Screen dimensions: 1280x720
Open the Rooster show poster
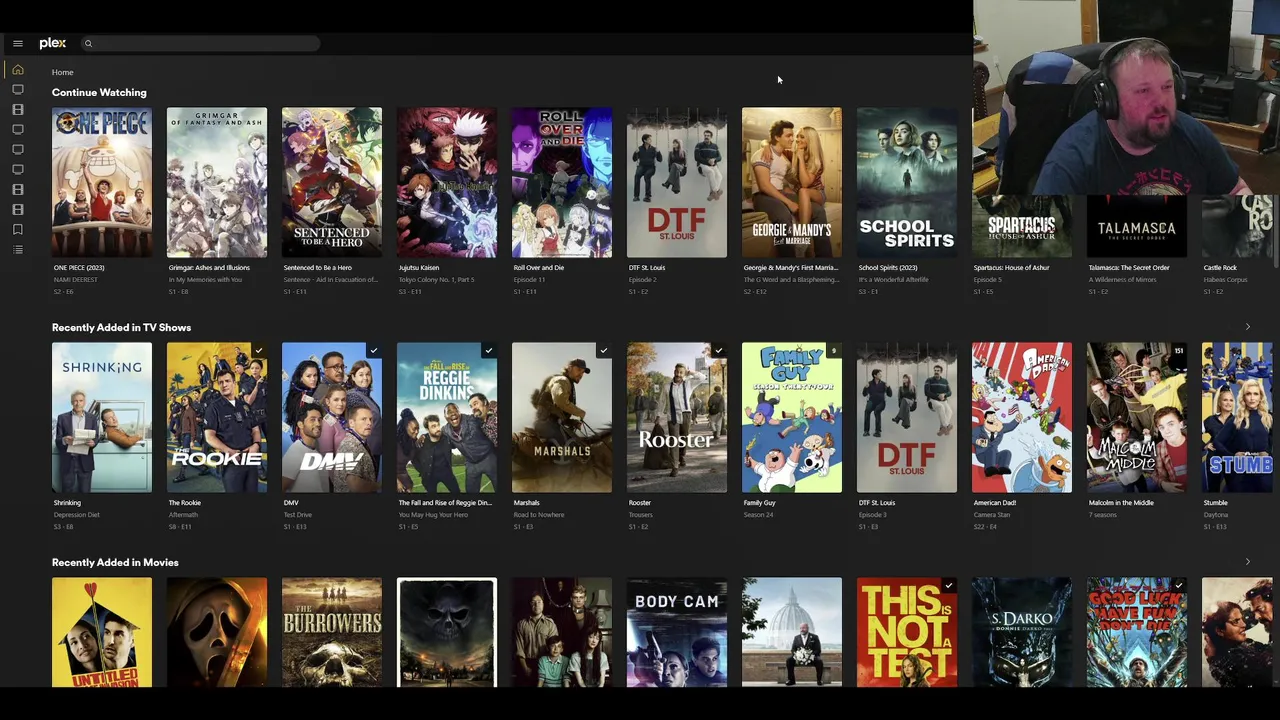pyautogui.click(x=677, y=417)
